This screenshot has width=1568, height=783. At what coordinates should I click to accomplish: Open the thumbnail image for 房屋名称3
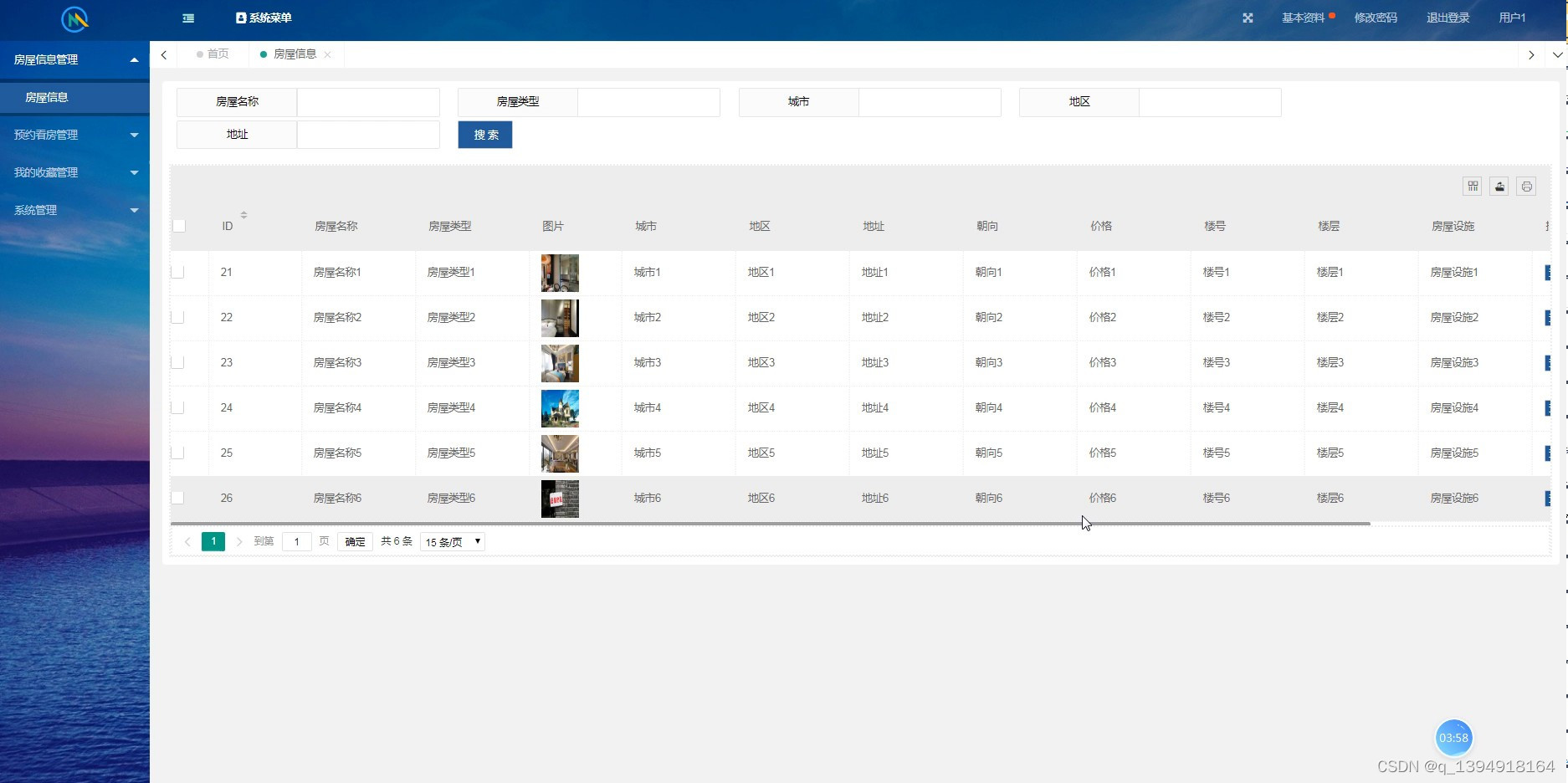[560, 363]
